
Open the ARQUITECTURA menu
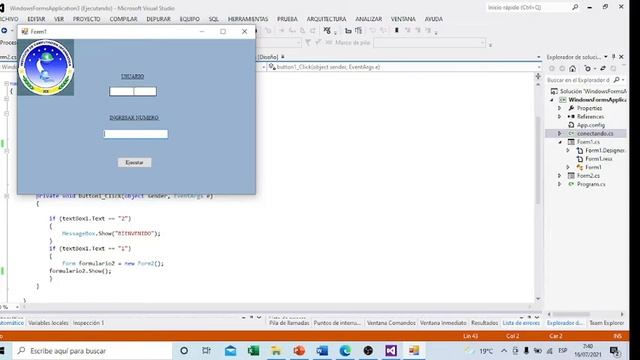(x=326, y=19)
